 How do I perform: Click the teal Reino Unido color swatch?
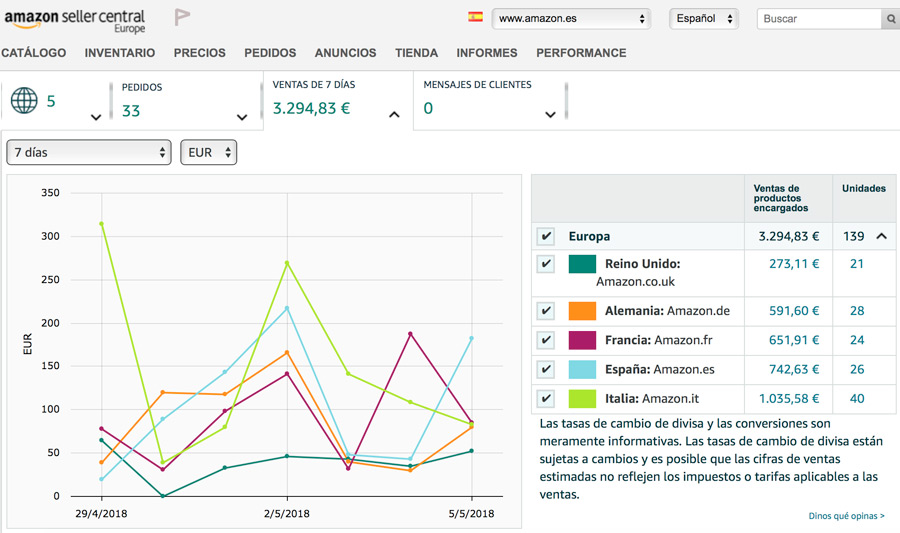click(582, 264)
